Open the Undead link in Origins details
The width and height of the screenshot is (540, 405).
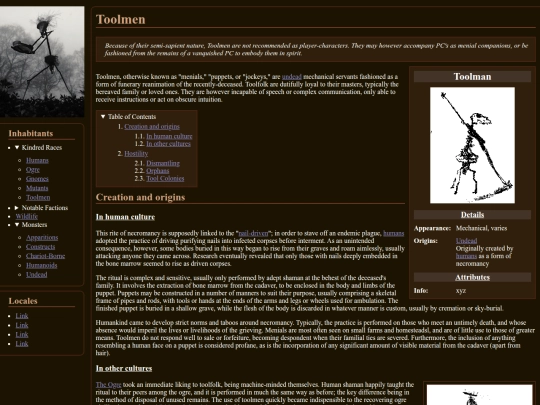click(x=466, y=241)
